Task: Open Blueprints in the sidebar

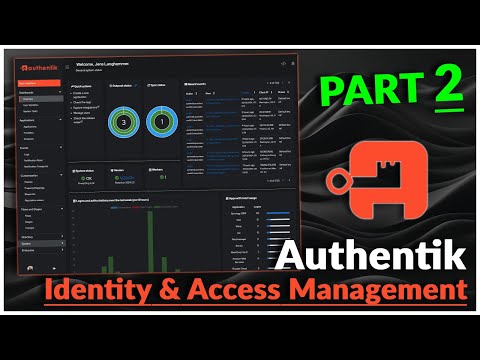Action: (x=30, y=194)
